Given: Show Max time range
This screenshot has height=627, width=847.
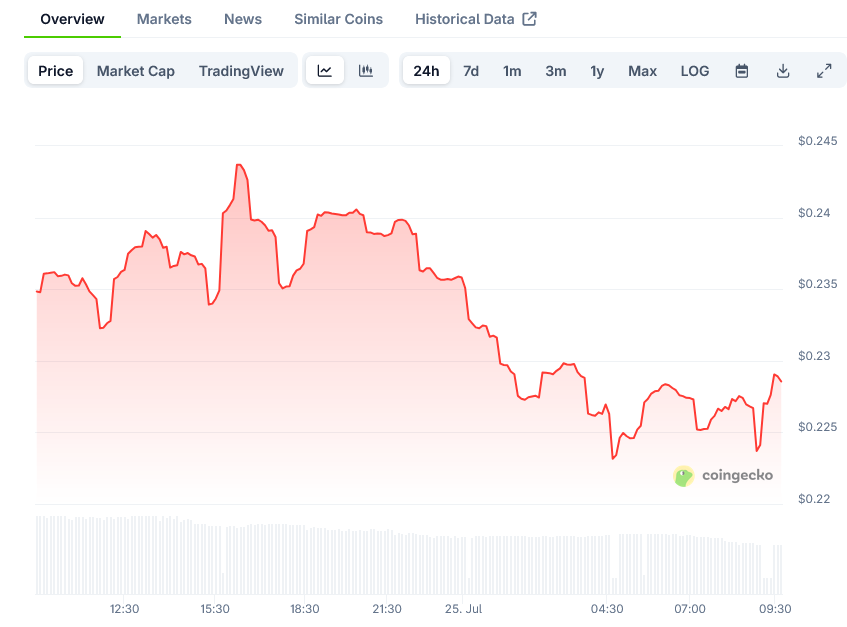Looking at the screenshot, I should [642, 71].
